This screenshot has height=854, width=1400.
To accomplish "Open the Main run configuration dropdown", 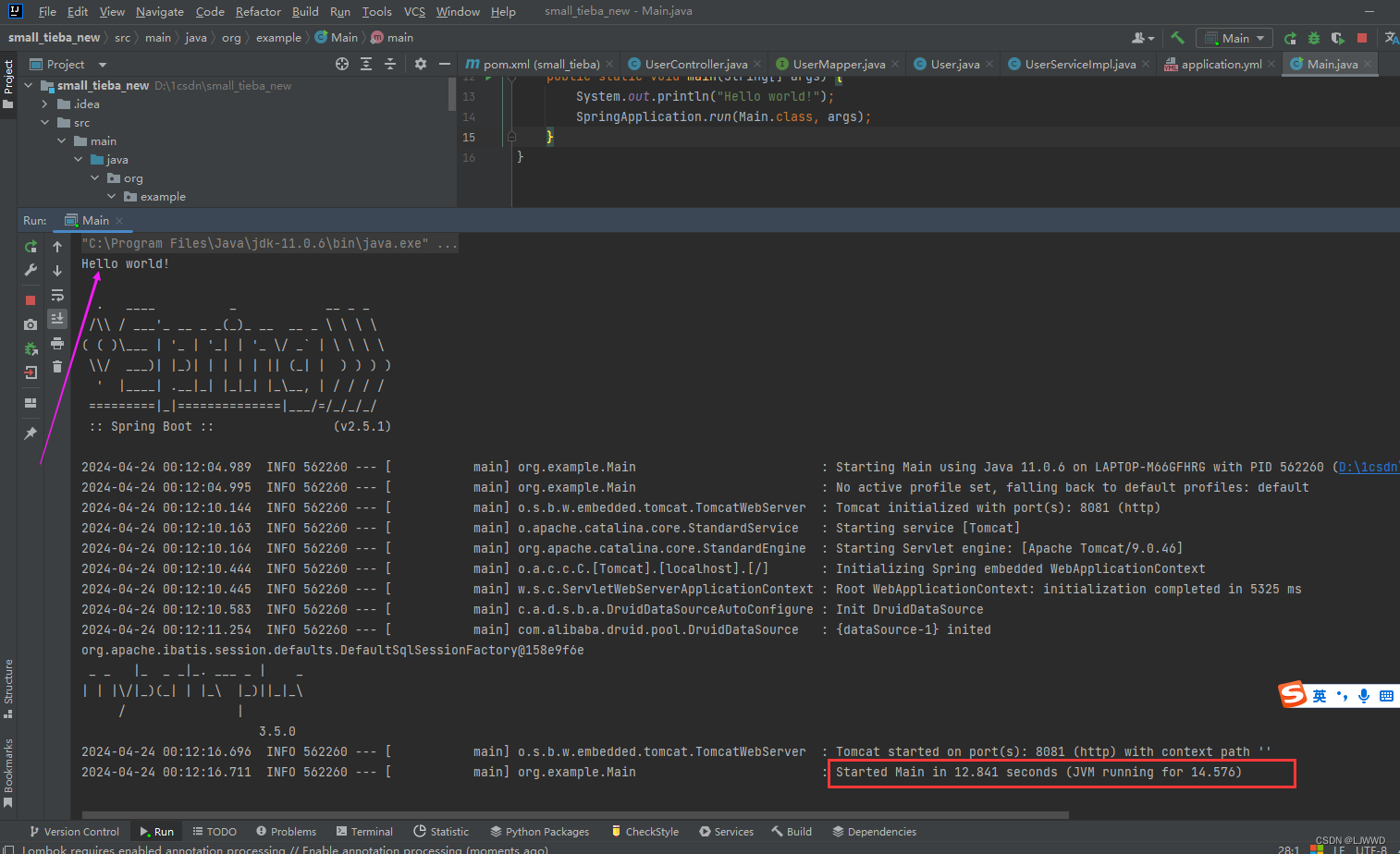I will point(1234,38).
